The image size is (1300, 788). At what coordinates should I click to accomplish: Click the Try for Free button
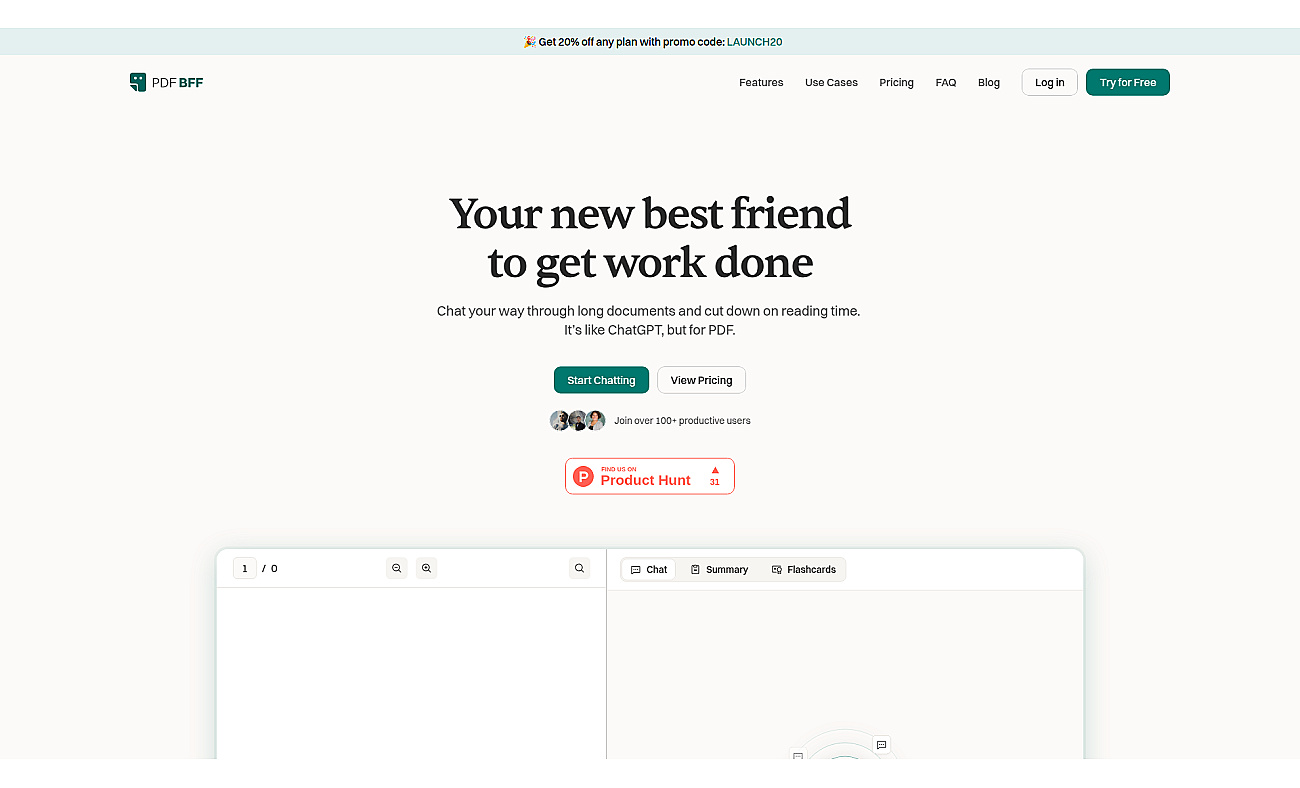[x=1128, y=83]
